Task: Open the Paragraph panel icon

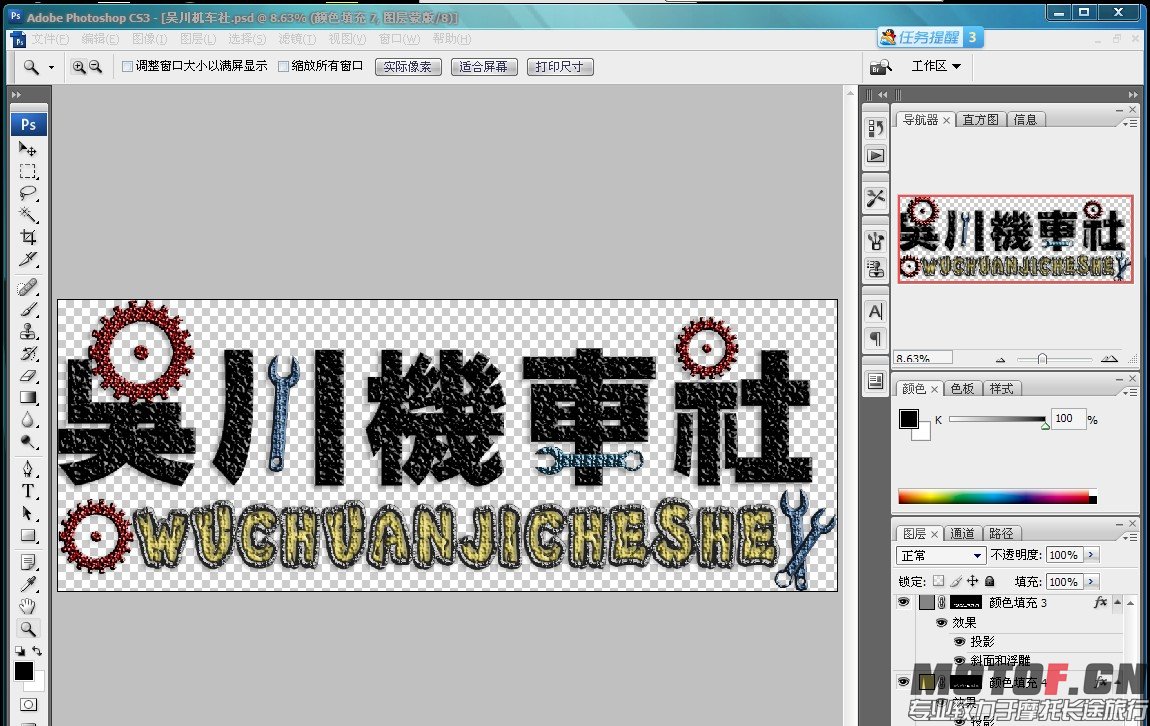Action: (876, 338)
